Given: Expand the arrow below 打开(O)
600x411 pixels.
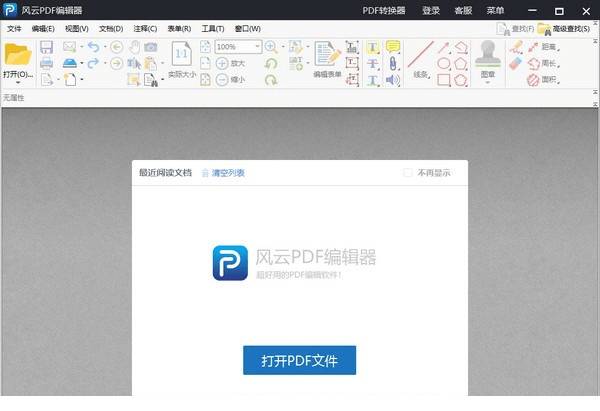Looking at the screenshot, I should 18,82.
